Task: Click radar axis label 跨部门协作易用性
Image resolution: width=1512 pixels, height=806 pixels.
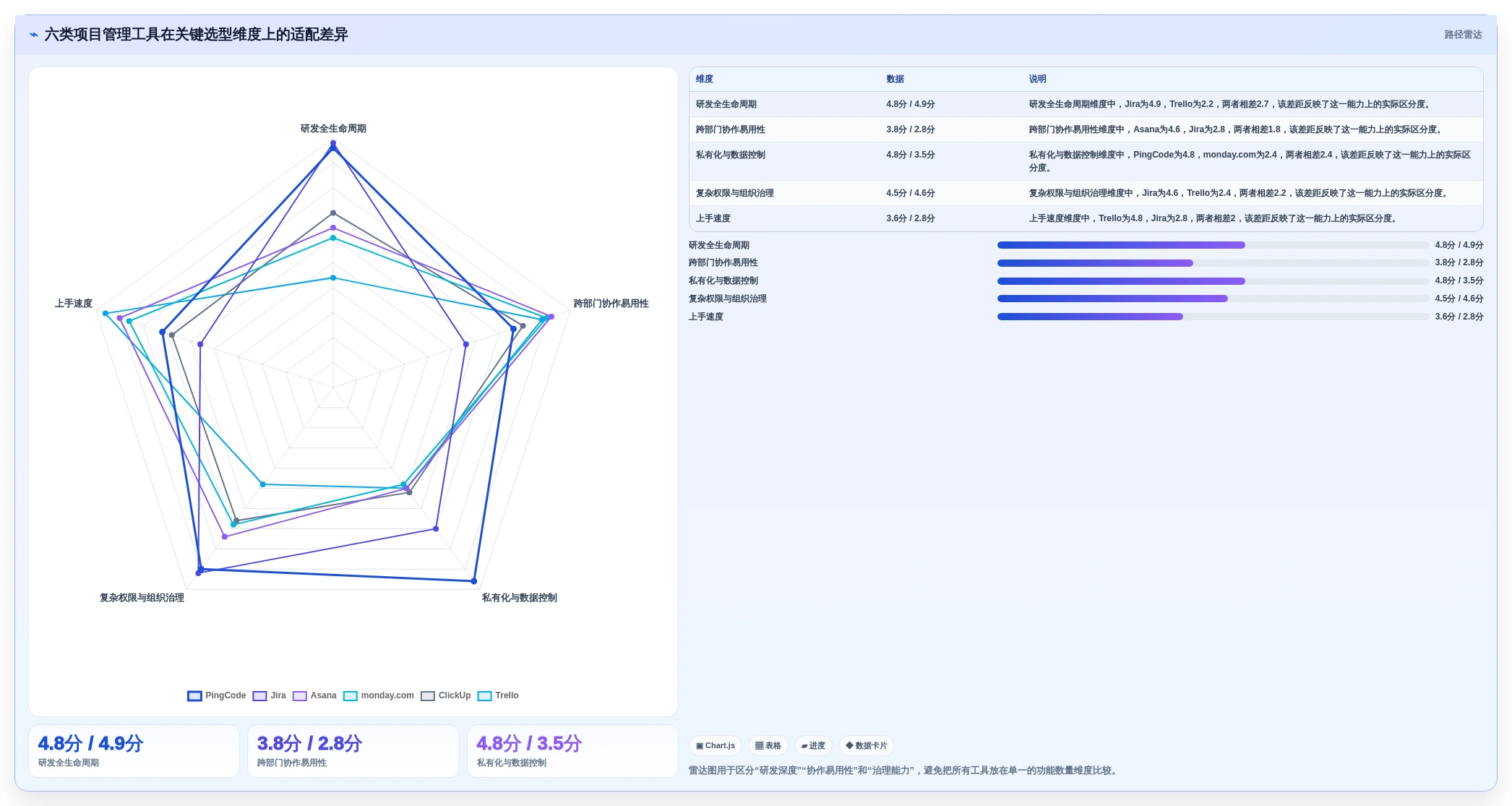Action: (x=611, y=304)
